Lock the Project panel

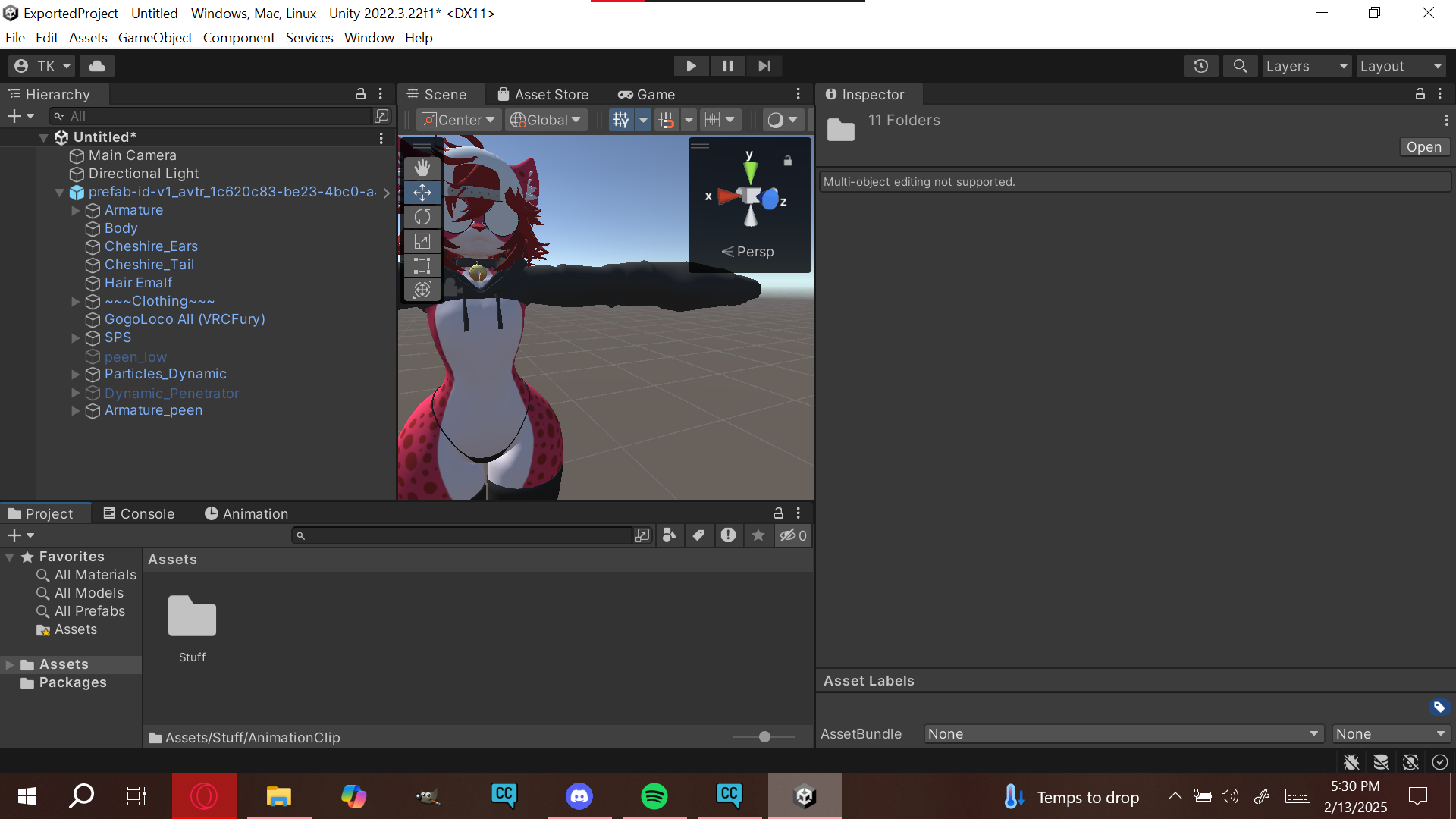click(778, 513)
